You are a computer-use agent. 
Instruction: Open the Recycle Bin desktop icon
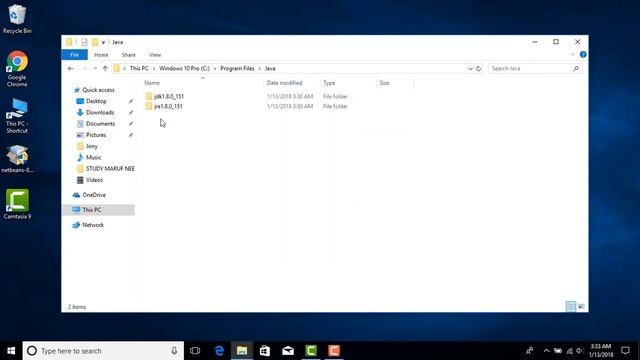17,19
